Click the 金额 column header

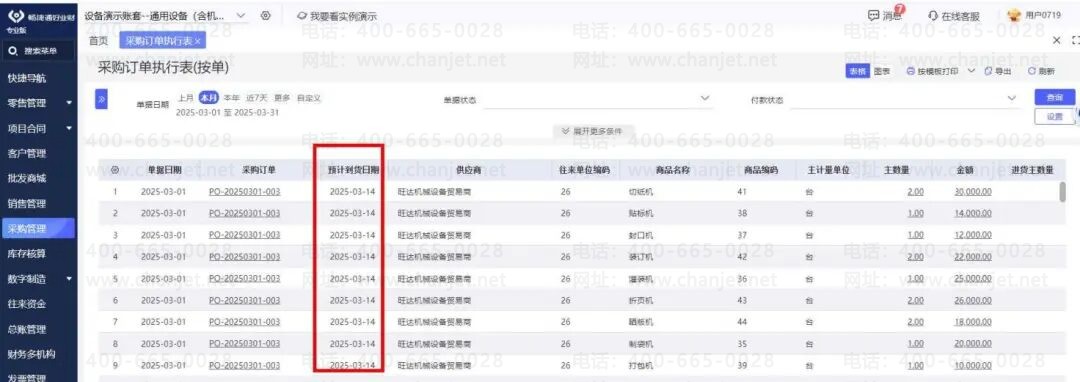click(x=965, y=169)
